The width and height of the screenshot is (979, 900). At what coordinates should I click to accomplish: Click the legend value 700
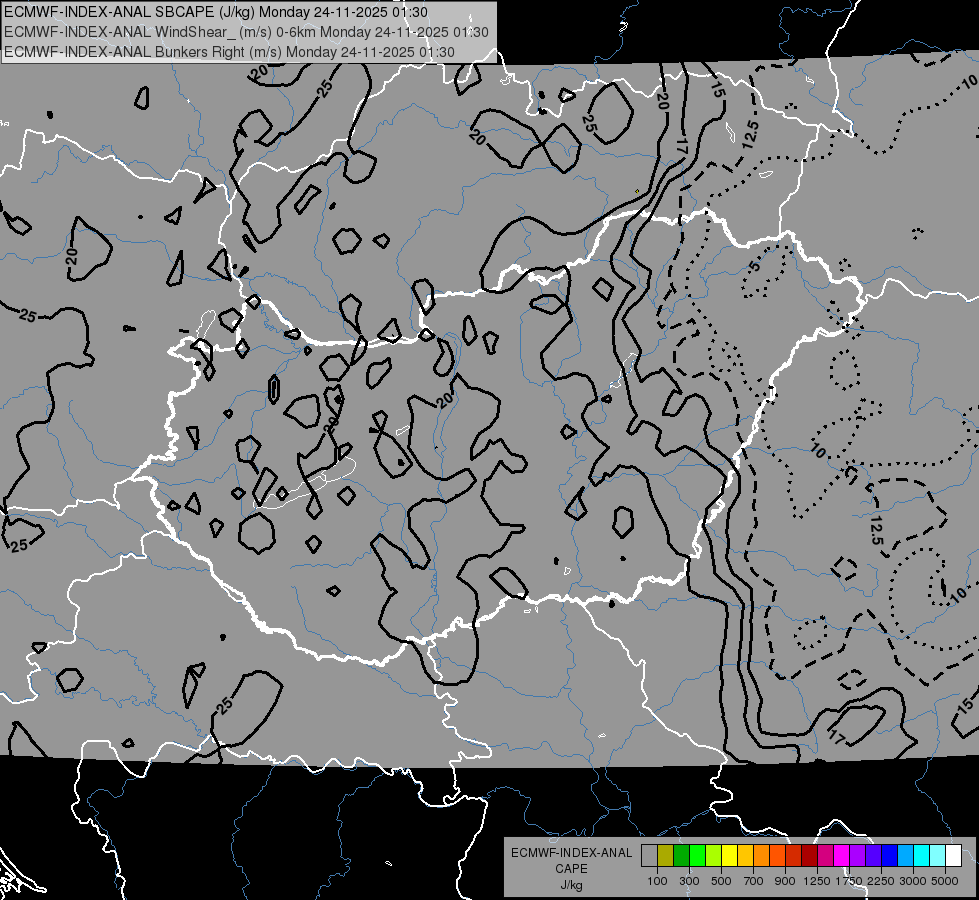pyautogui.click(x=754, y=881)
